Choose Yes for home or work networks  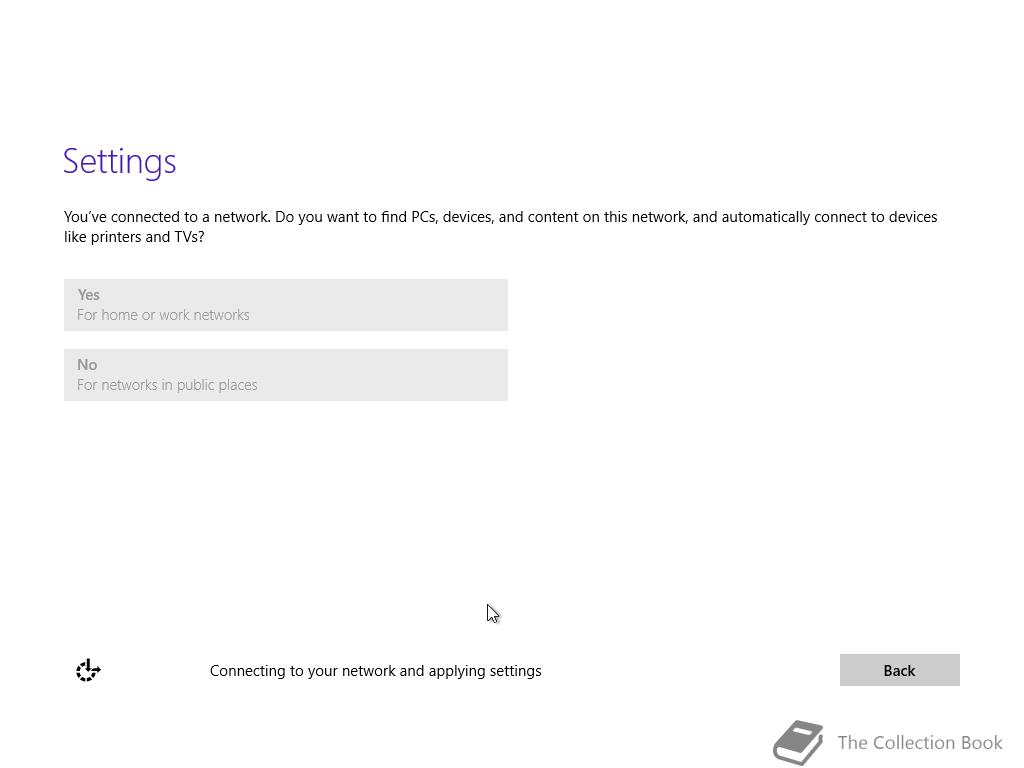click(285, 305)
